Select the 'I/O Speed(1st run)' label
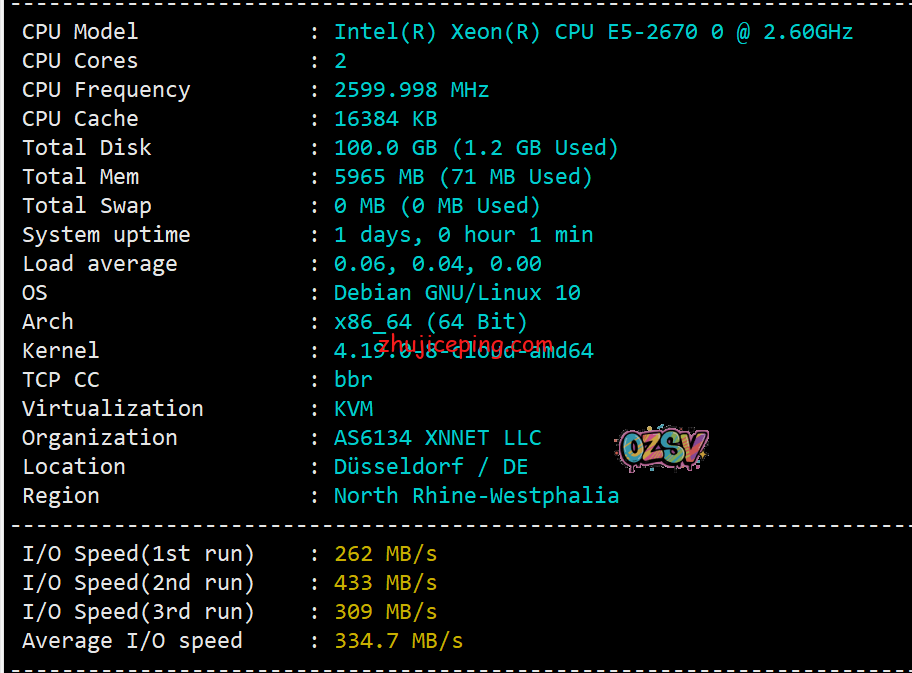This screenshot has width=912, height=673. pos(138,554)
